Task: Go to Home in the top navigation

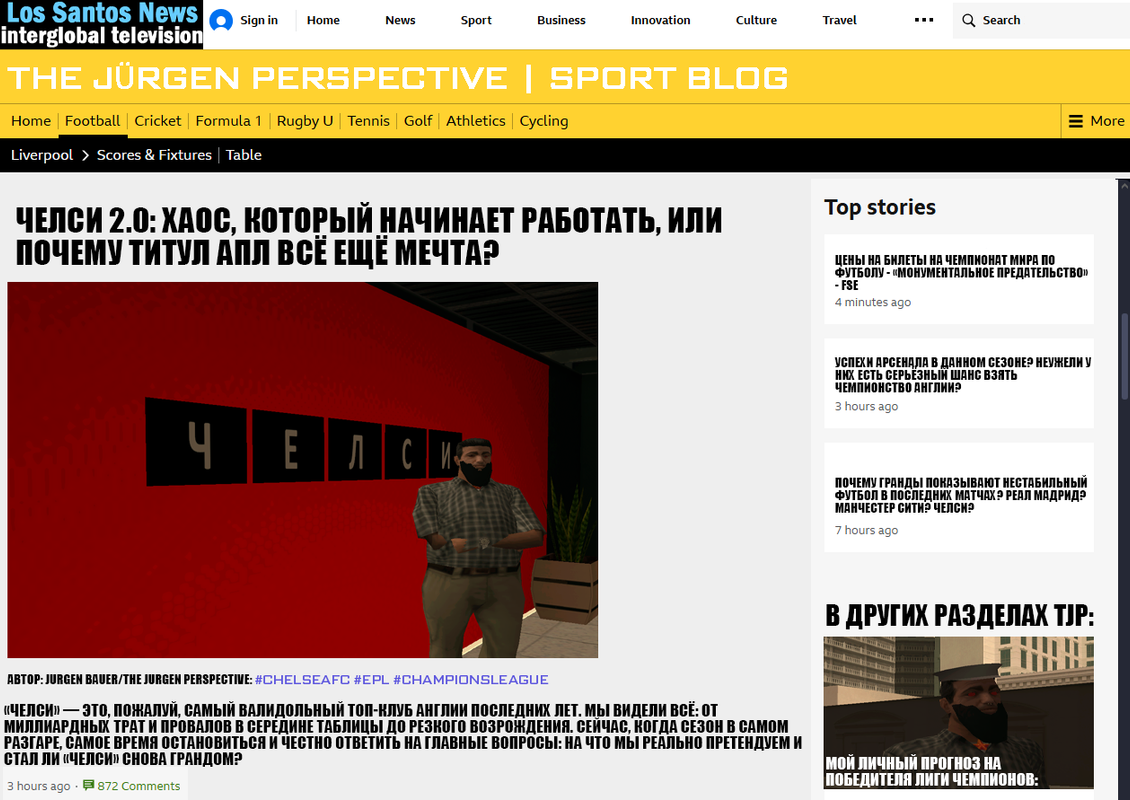Action: tap(323, 20)
